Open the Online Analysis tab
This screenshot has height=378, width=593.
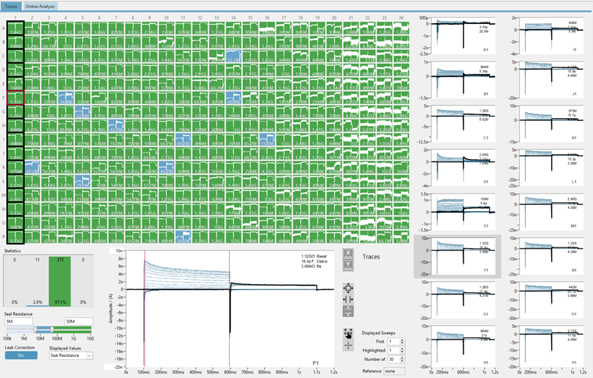click(40, 6)
